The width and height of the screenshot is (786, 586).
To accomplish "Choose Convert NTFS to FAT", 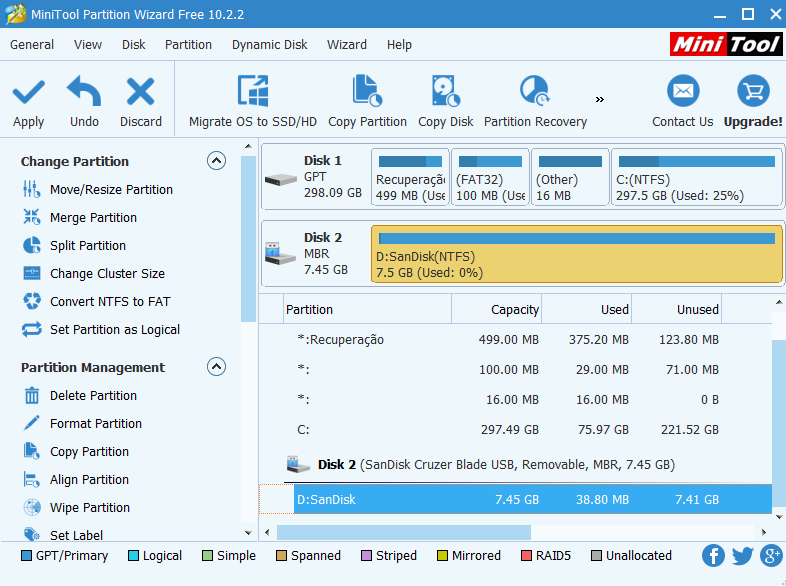I will pos(96,302).
